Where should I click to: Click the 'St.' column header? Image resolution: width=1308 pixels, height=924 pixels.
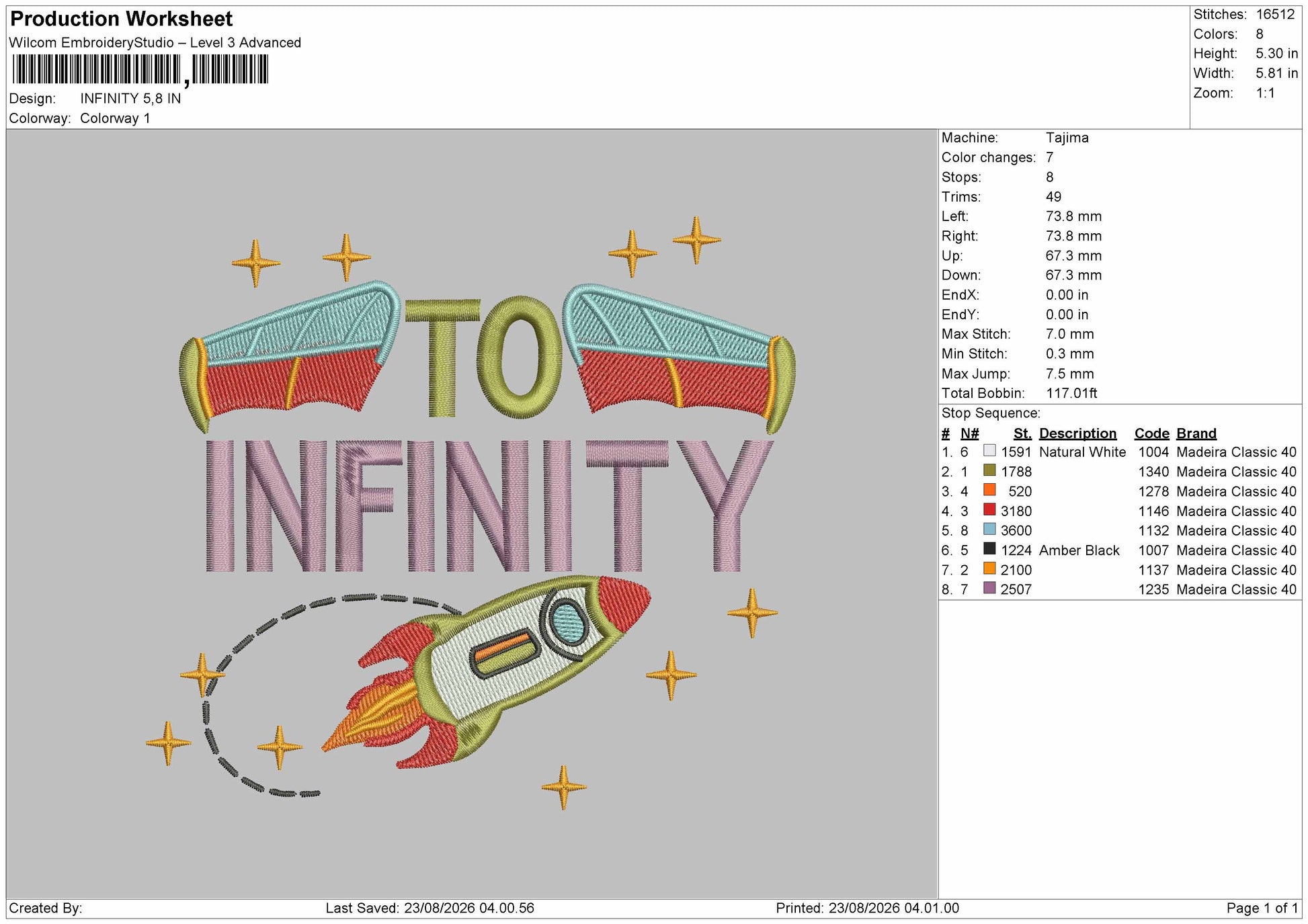(1022, 433)
